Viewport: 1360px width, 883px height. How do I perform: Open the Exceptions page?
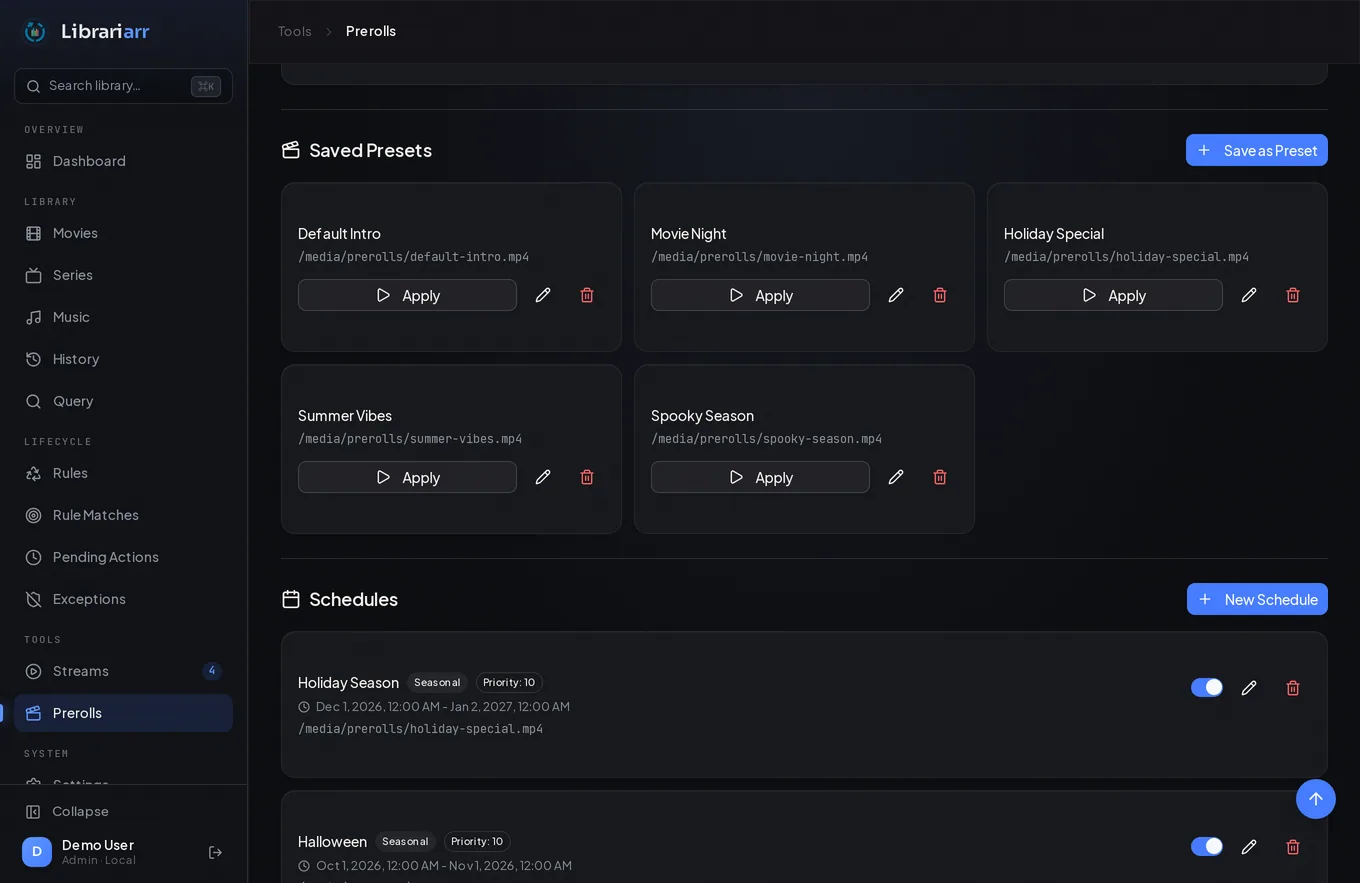(x=123, y=599)
